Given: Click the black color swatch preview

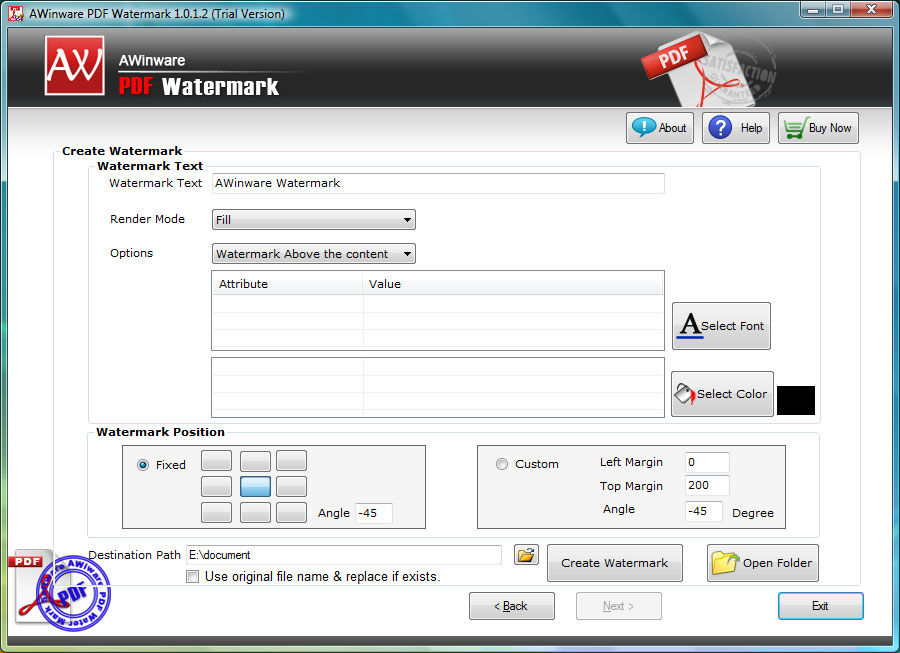Looking at the screenshot, I should point(796,400).
